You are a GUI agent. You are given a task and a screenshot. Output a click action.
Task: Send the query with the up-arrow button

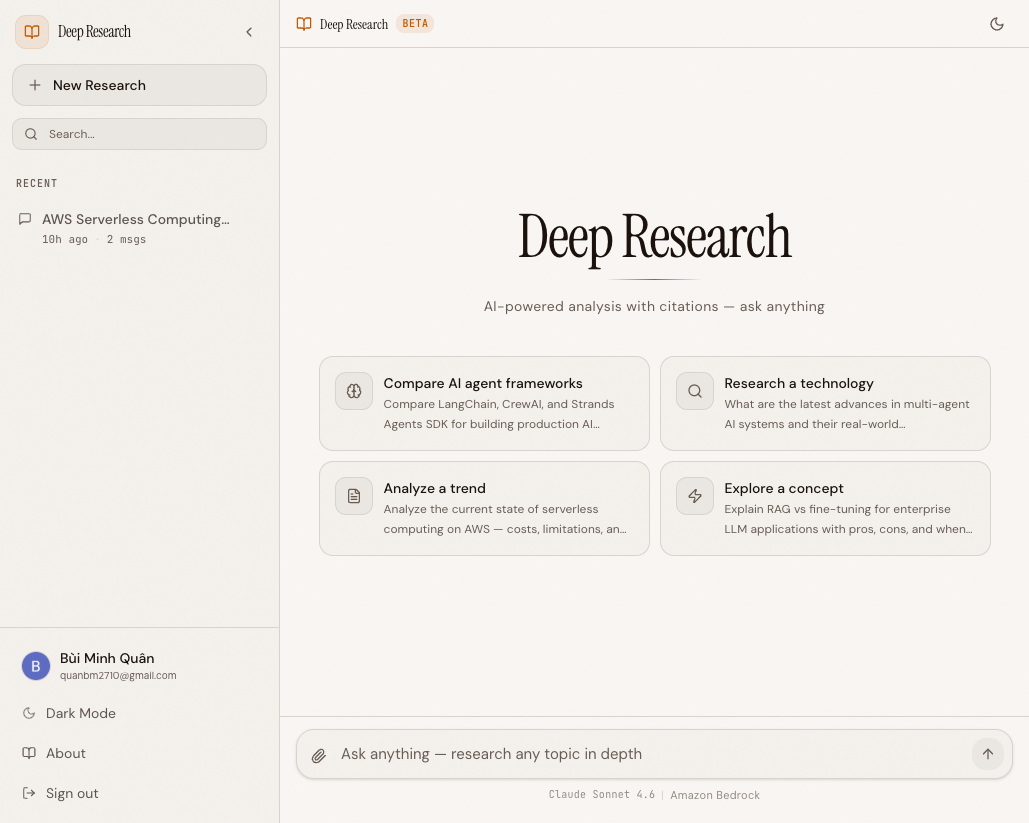[x=988, y=754]
